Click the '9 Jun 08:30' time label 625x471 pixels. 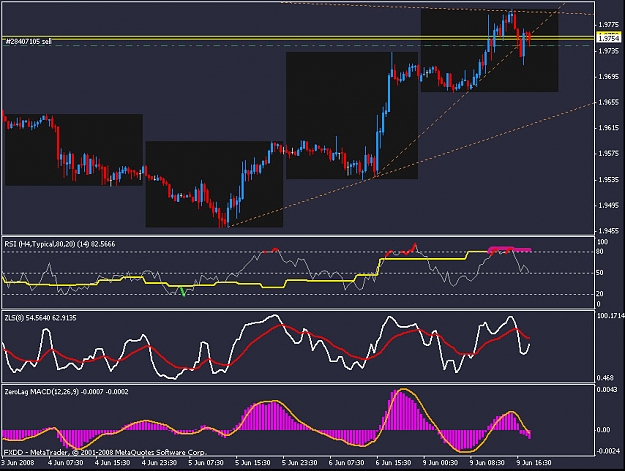(x=487, y=463)
